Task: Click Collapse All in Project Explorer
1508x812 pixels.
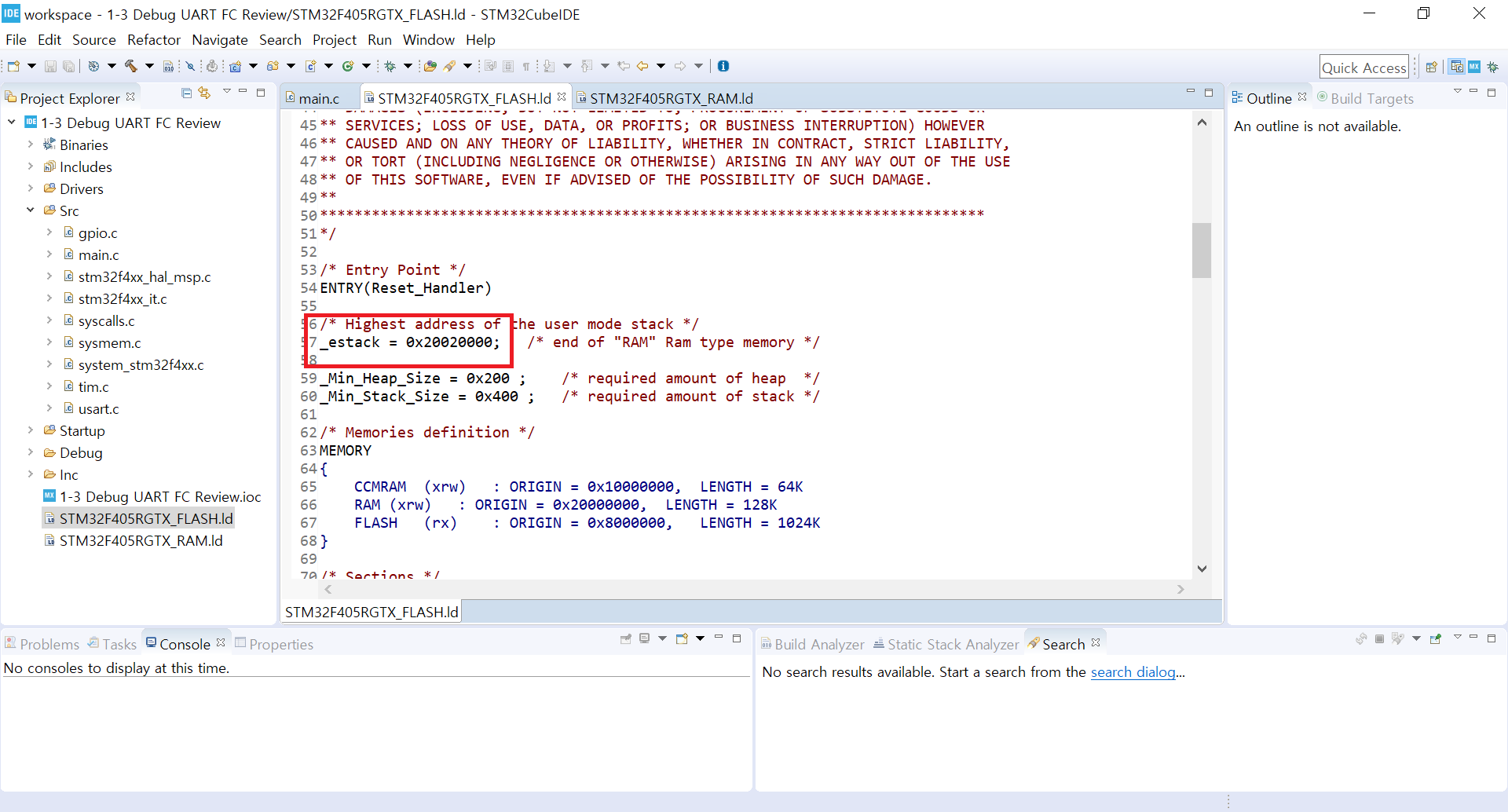Action: (x=186, y=93)
